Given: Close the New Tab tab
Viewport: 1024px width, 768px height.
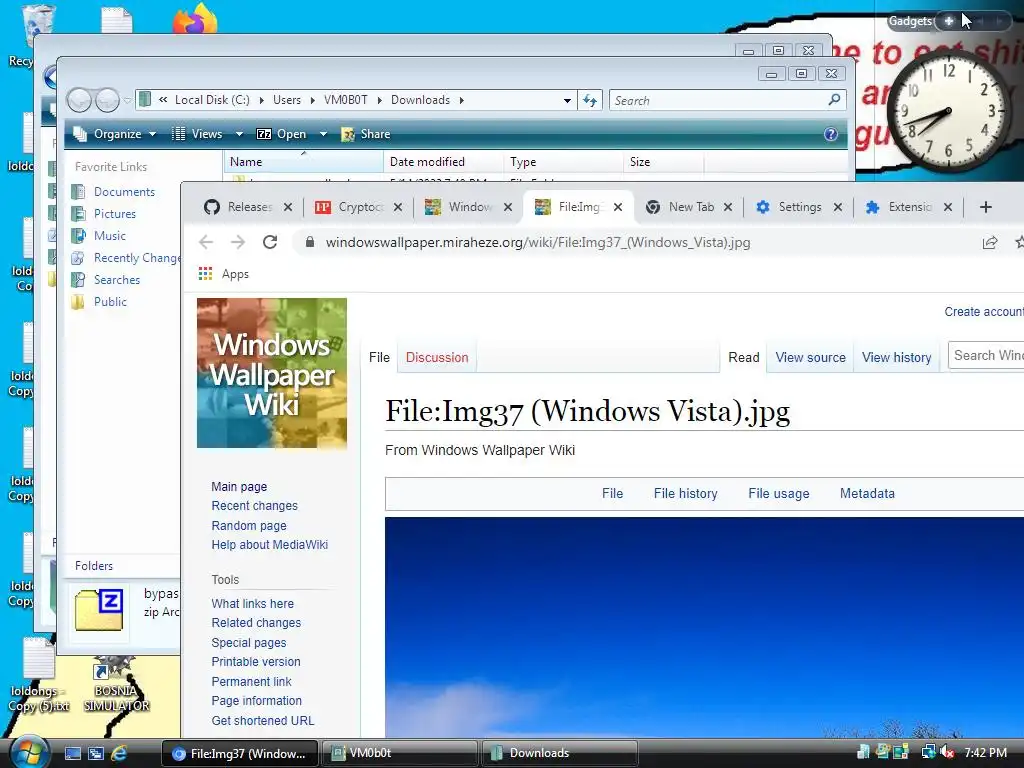Looking at the screenshot, I should (x=728, y=207).
